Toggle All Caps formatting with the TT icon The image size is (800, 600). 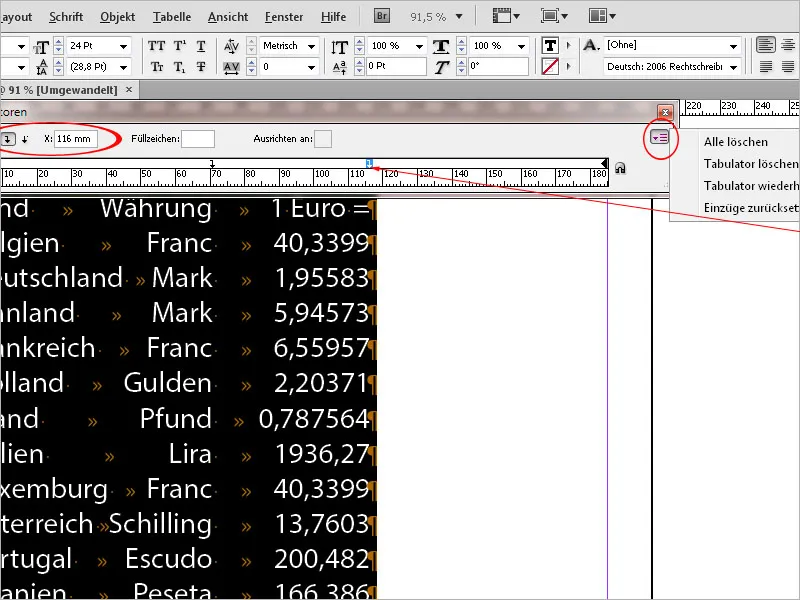(156, 45)
